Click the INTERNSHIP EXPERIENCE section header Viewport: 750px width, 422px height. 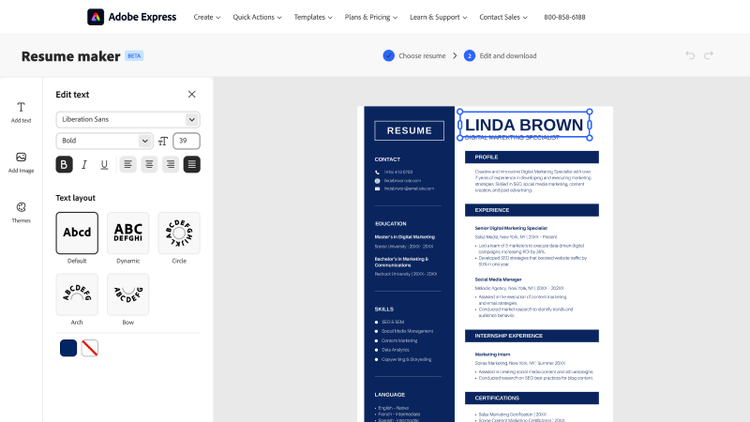(532, 336)
